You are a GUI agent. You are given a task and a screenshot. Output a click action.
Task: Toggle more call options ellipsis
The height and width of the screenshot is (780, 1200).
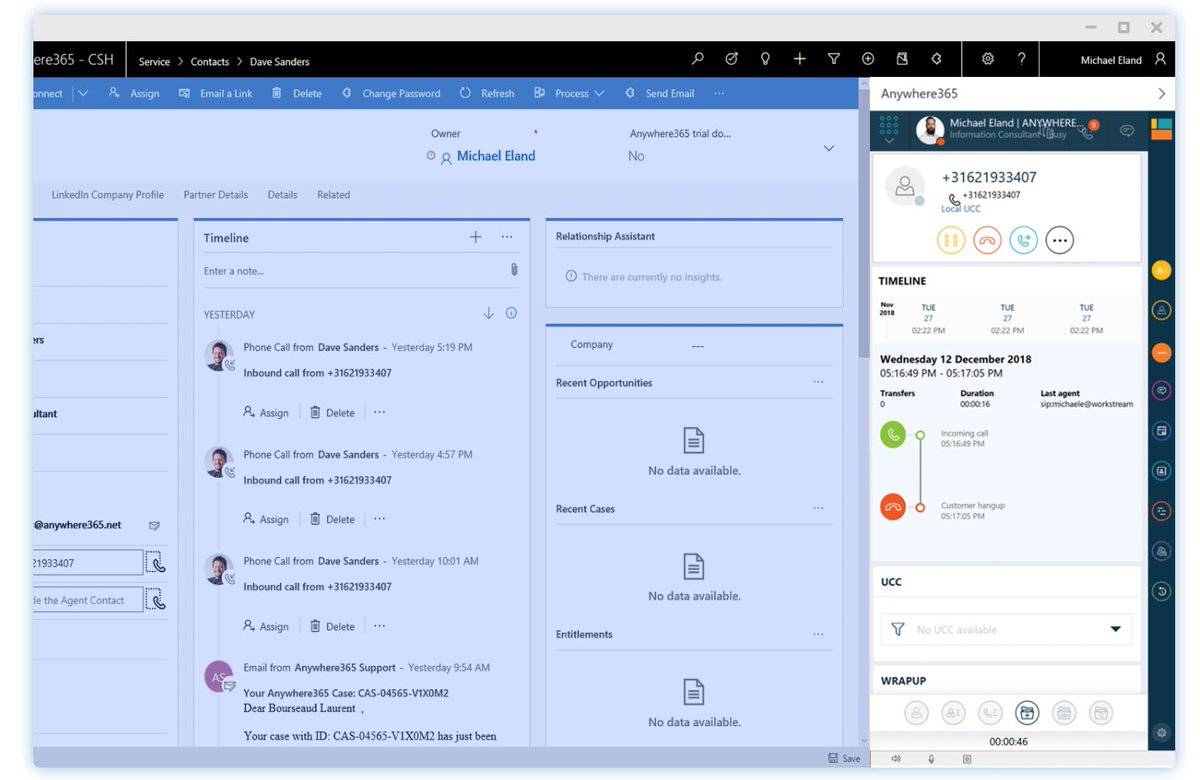click(1060, 239)
